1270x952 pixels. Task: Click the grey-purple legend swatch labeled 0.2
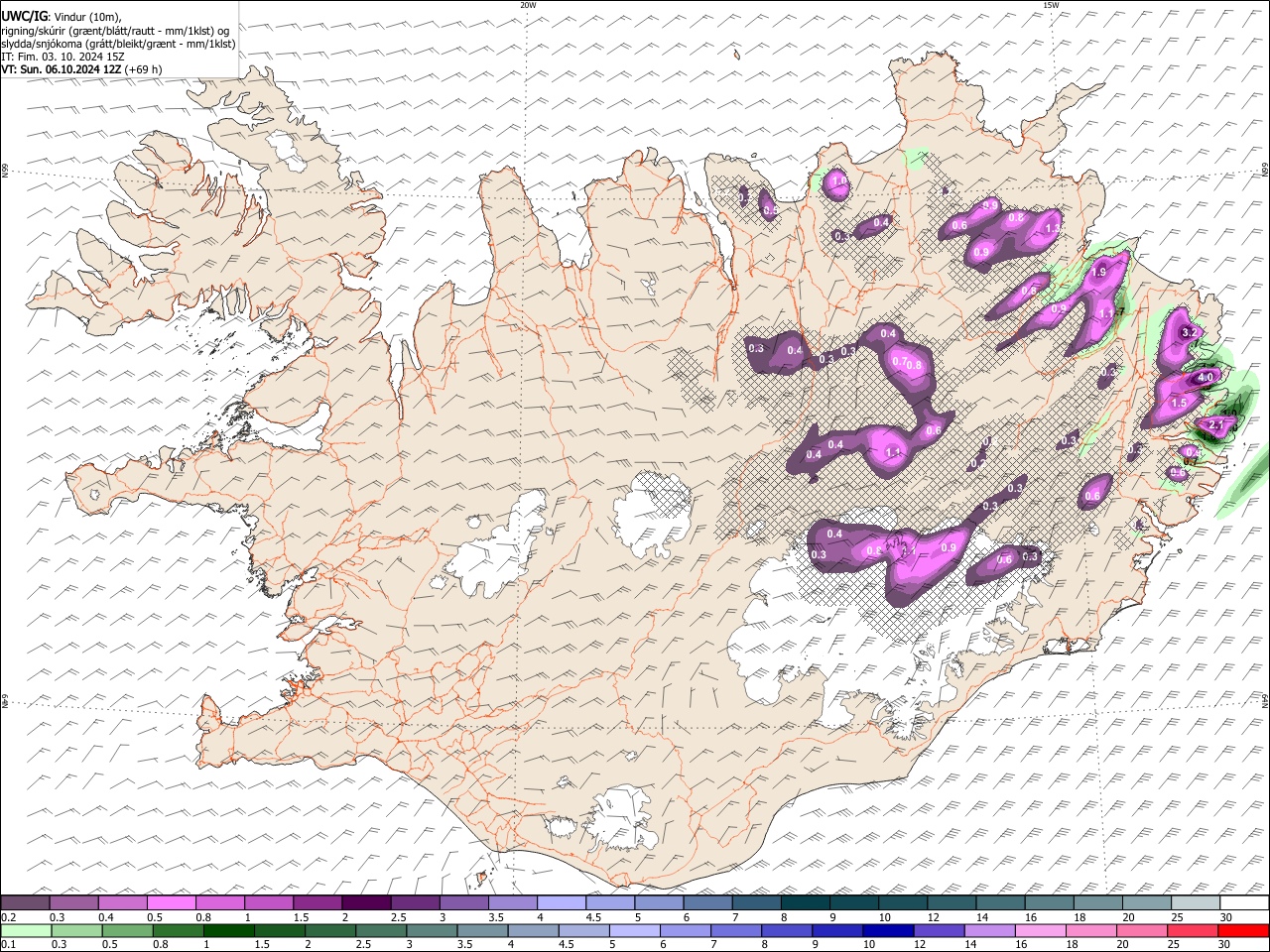[x=25, y=902]
